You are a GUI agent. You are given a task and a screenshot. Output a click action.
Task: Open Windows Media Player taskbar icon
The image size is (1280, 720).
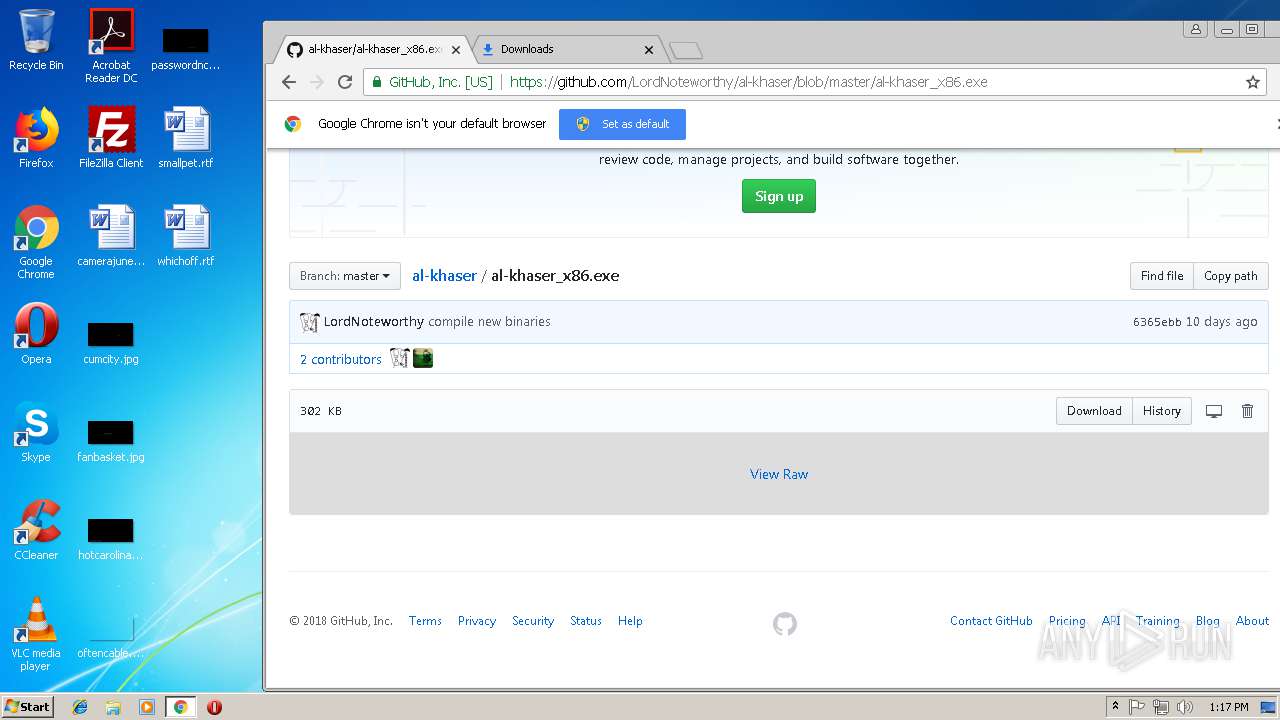(x=147, y=707)
